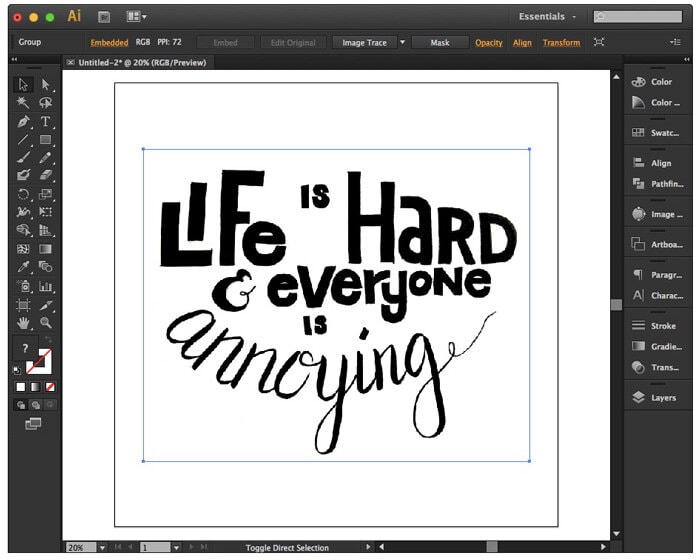Open the Stroke panel
Viewport: 700px width, 560px height.
657,326
